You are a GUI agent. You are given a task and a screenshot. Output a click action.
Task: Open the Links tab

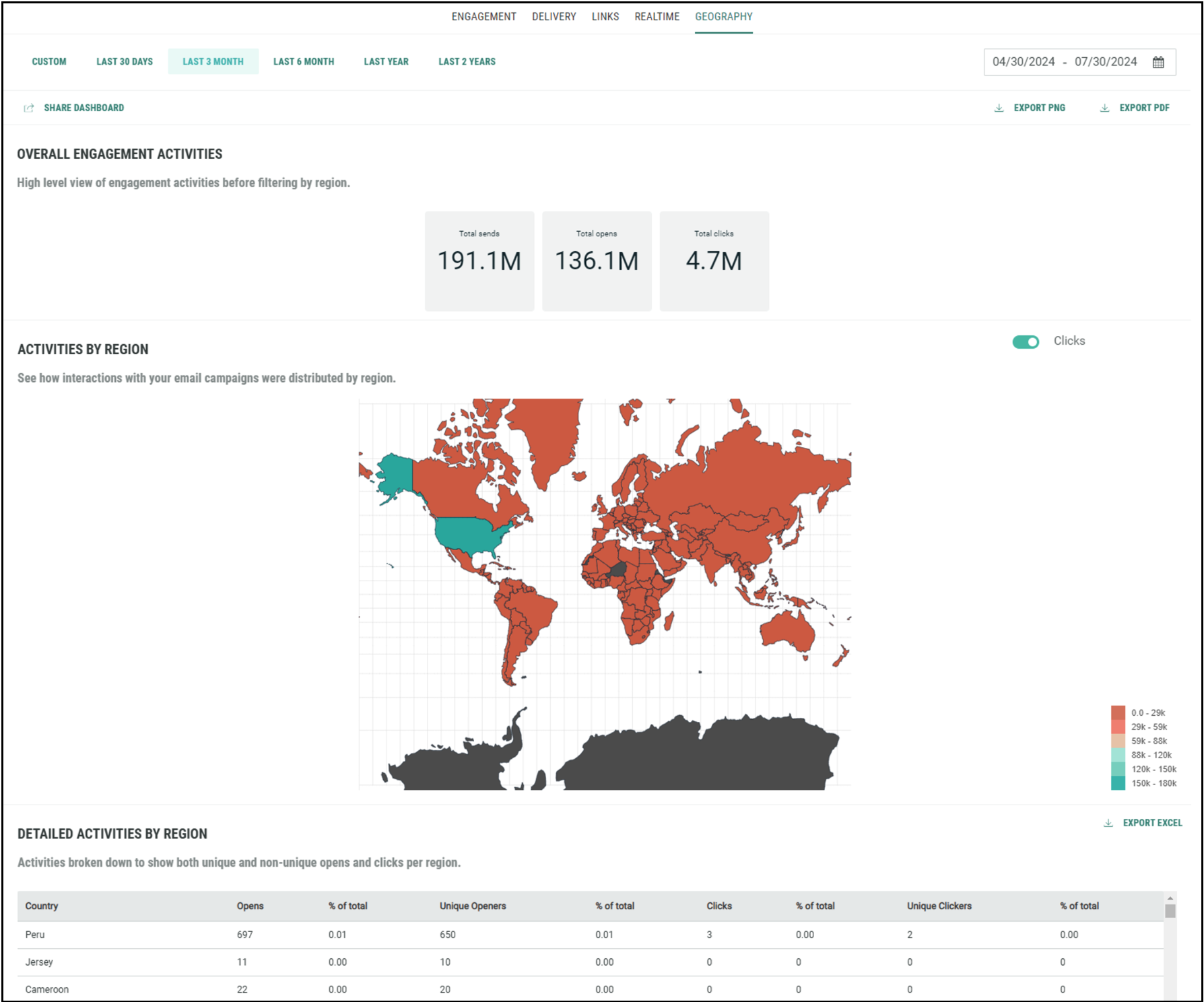click(x=605, y=17)
